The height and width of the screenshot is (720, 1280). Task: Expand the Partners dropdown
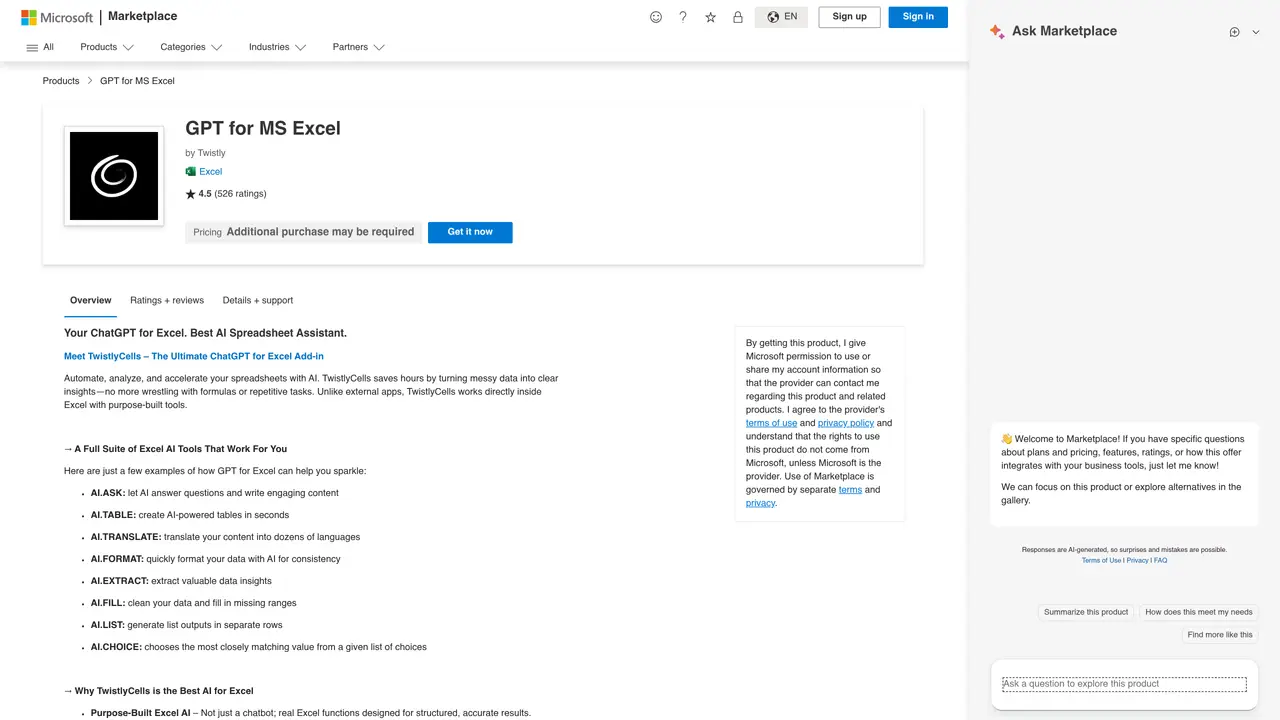pyautogui.click(x=359, y=47)
